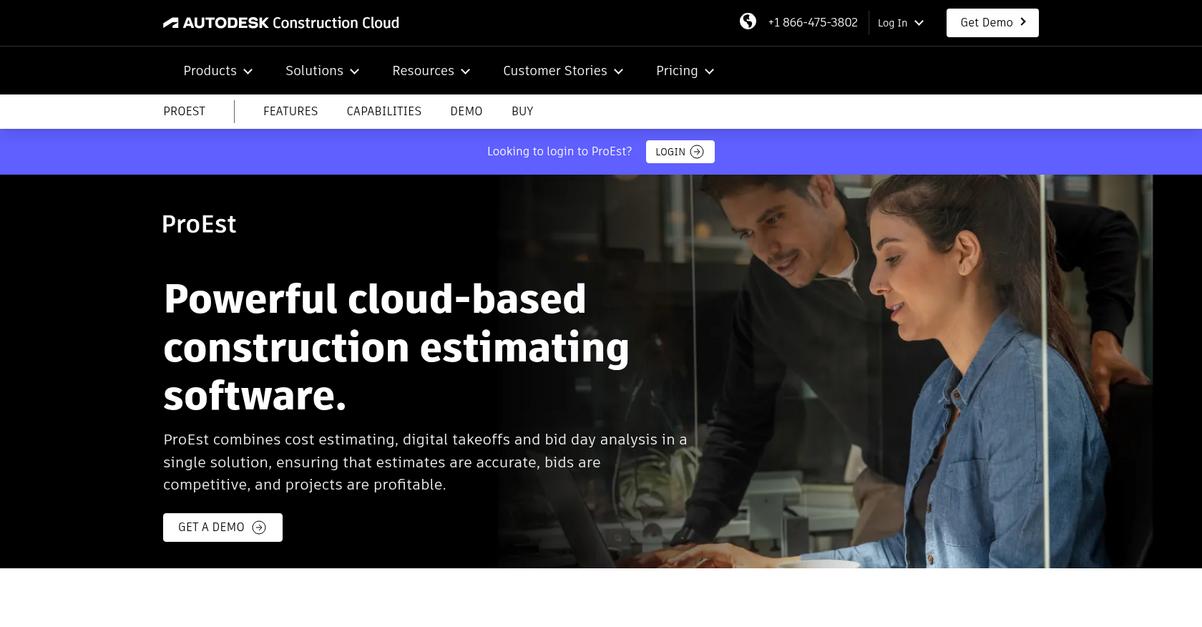Expand the Products chevron
The width and height of the screenshot is (1202, 627).
tap(248, 72)
